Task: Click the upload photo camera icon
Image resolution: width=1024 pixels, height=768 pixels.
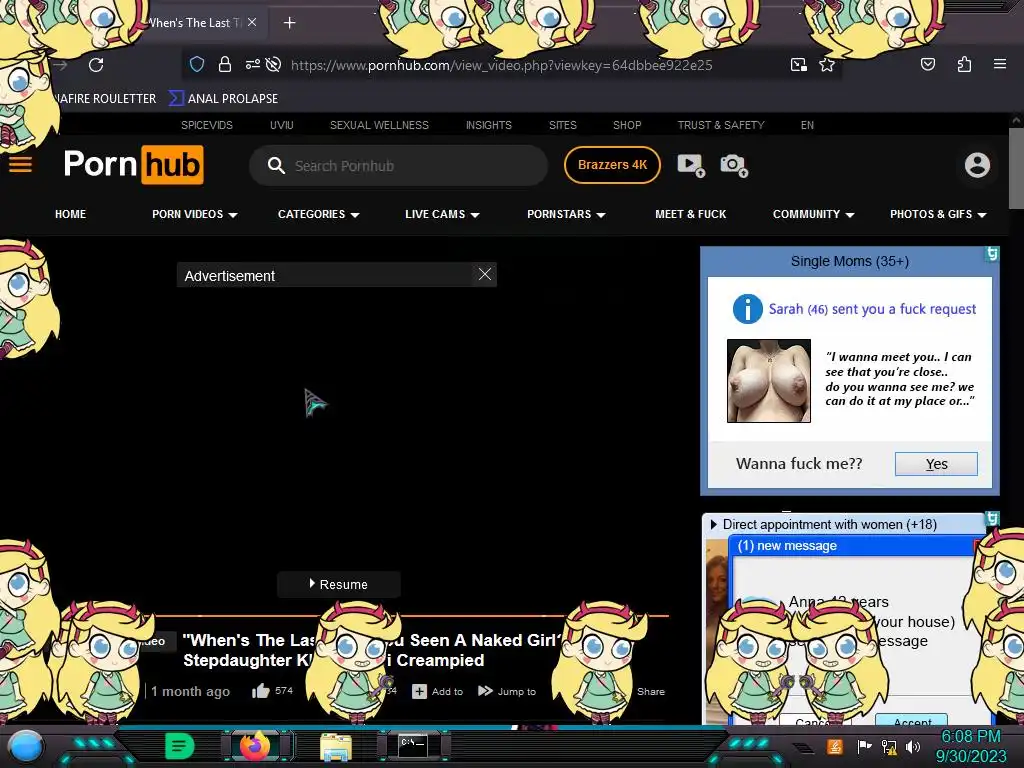Action: tap(733, 165)
